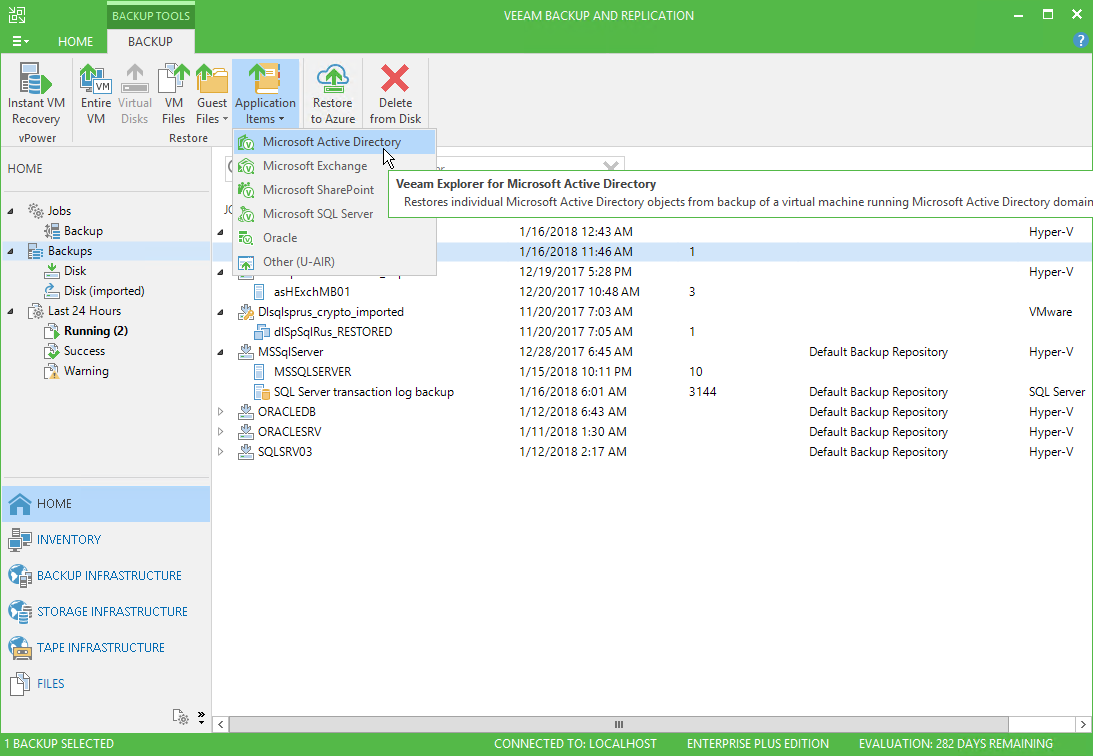Switch to the HOME ribbon tab
Viewport: 1093px width, 756px height.
[75, 42]
